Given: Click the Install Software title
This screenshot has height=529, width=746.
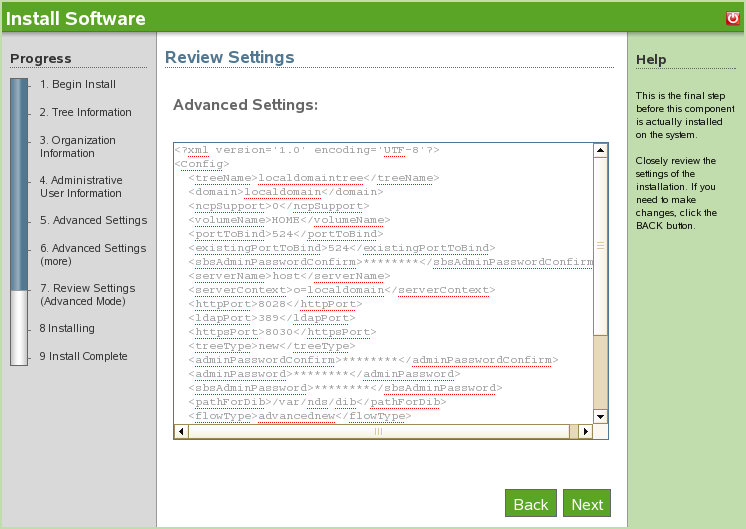Looking at the screenshot, I should pos(76,19).
